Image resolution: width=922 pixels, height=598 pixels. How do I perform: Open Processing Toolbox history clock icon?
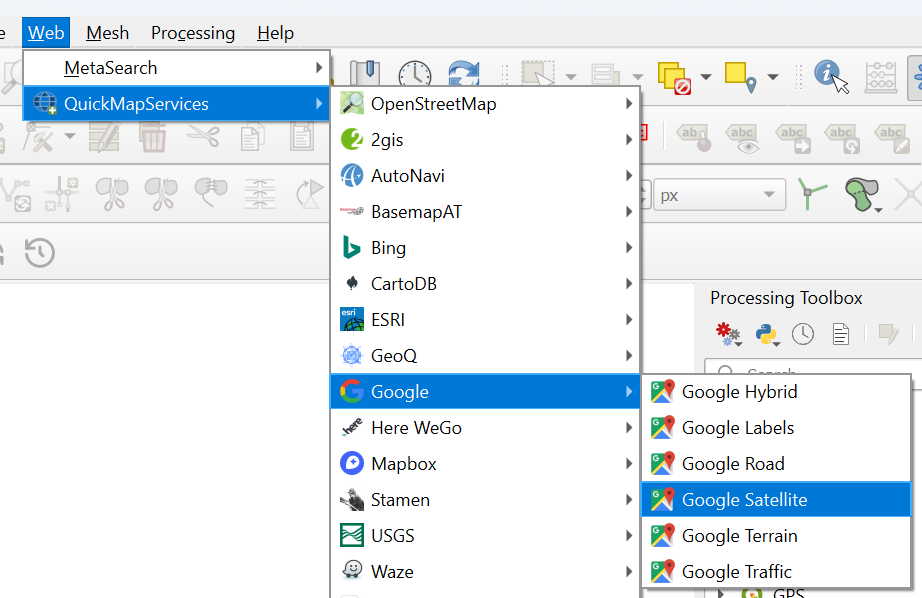803,333
